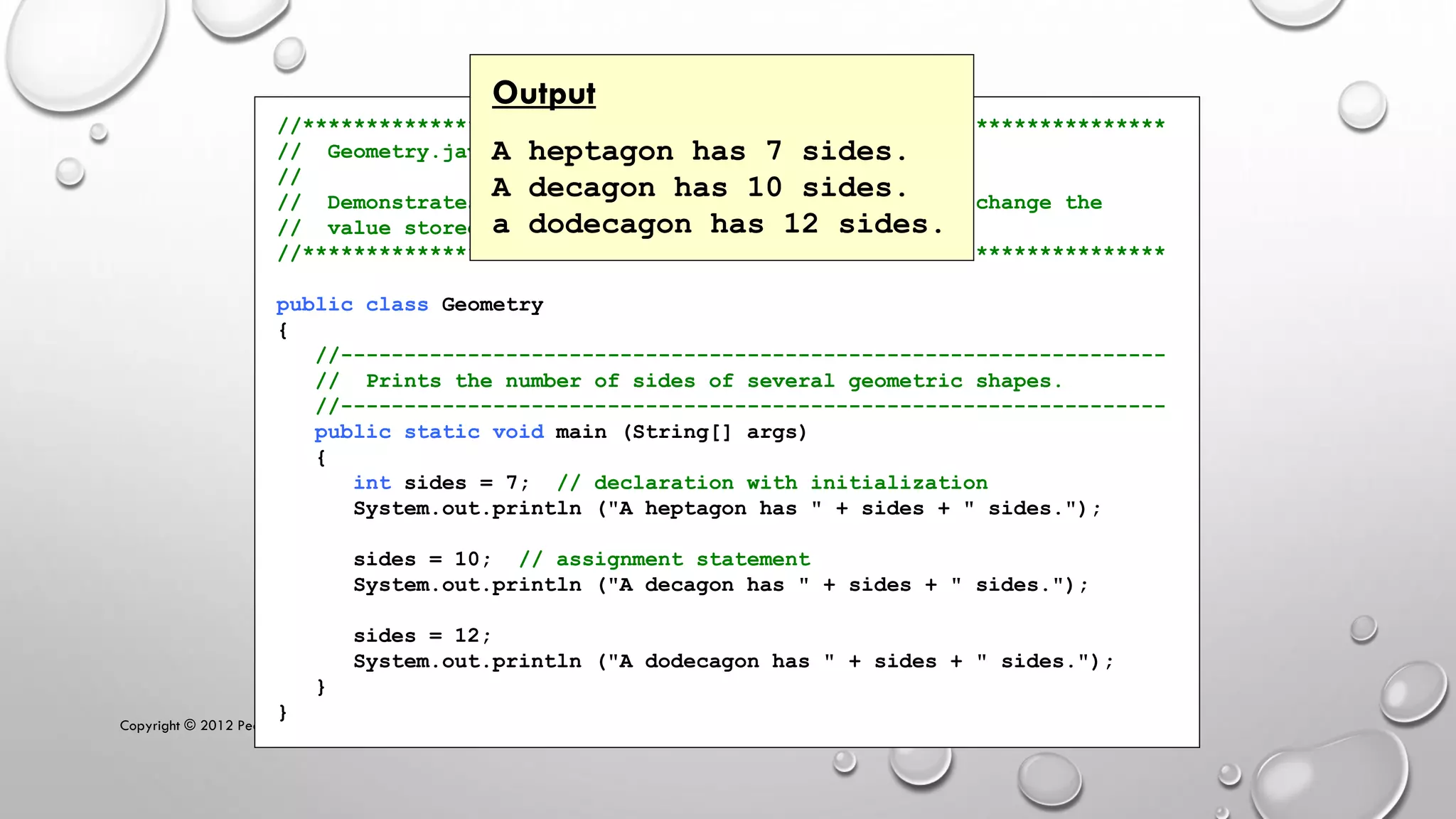1456x819 pixels.
Task: Click the "public class Geometry" declaration line
Action: pyautogui.click(x=409, y=305)
